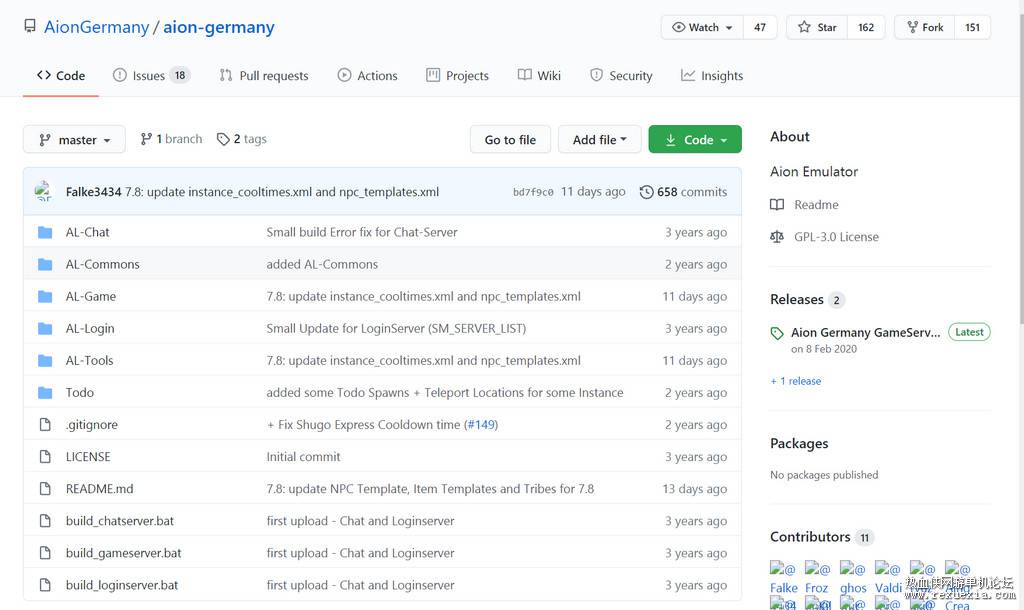
Task: Open the Insights tab
Action: 711,76
